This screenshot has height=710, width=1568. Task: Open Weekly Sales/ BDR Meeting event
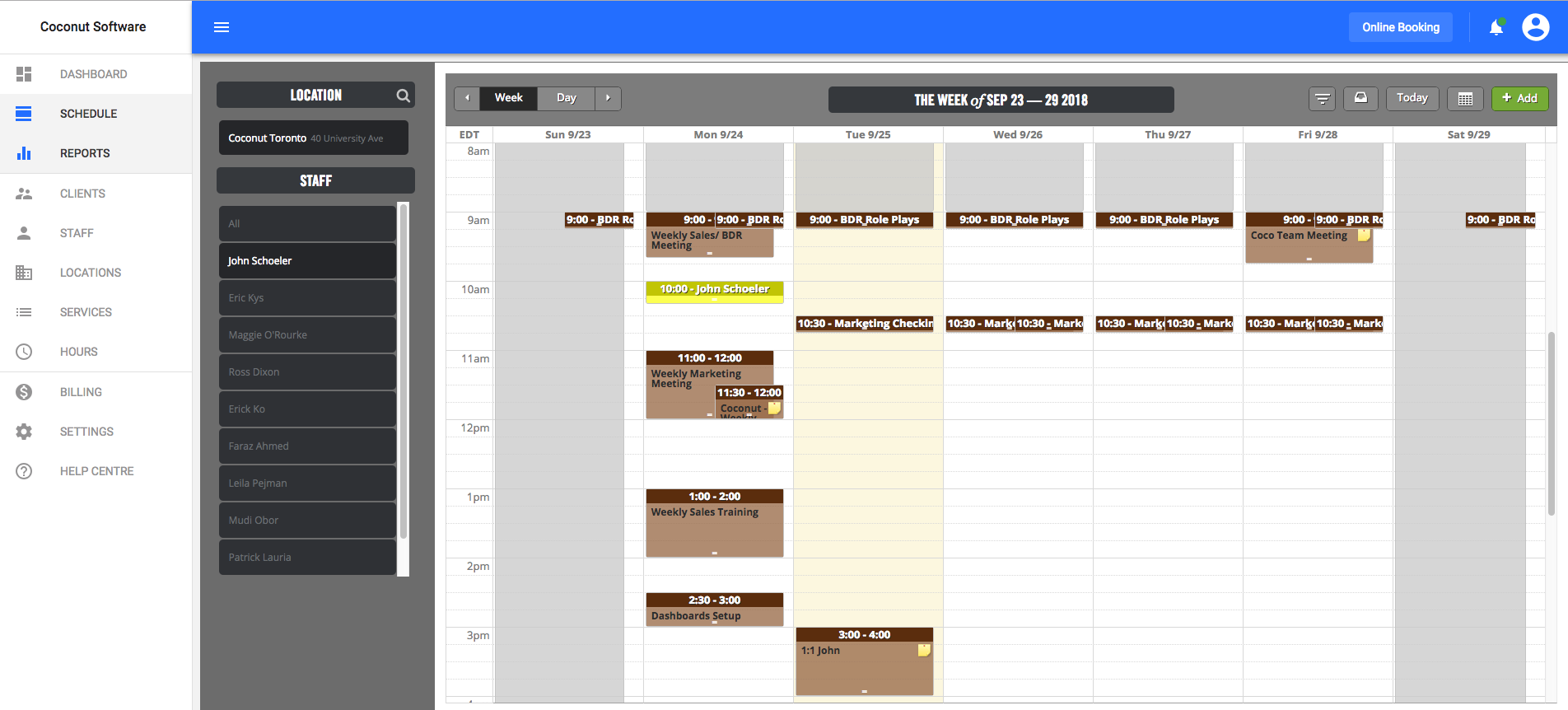[709, 241]
